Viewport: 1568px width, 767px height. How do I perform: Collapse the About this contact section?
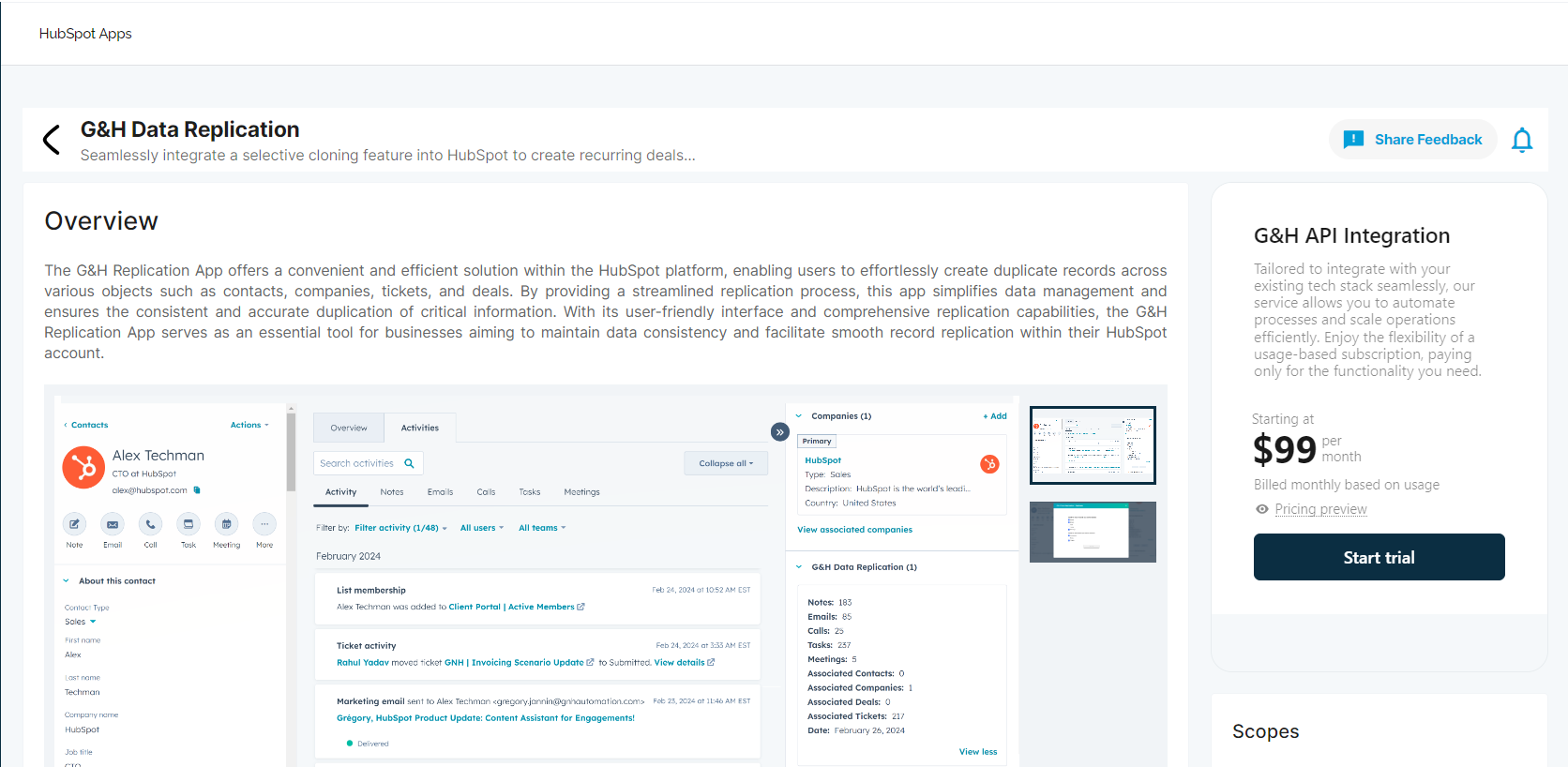67,581
